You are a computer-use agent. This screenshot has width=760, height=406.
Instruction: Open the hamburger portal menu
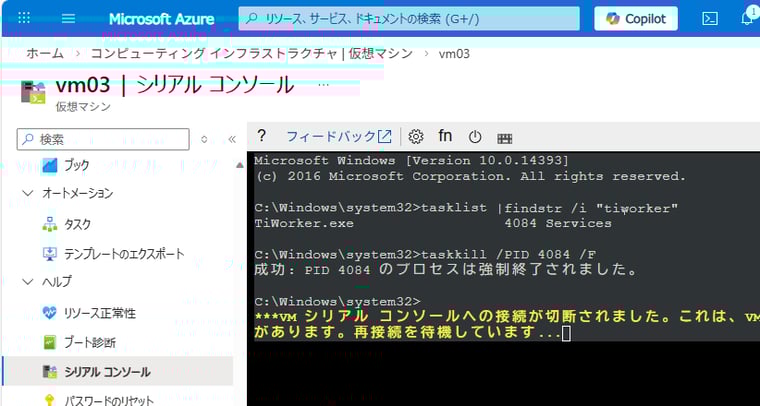(x=68, y=18)
